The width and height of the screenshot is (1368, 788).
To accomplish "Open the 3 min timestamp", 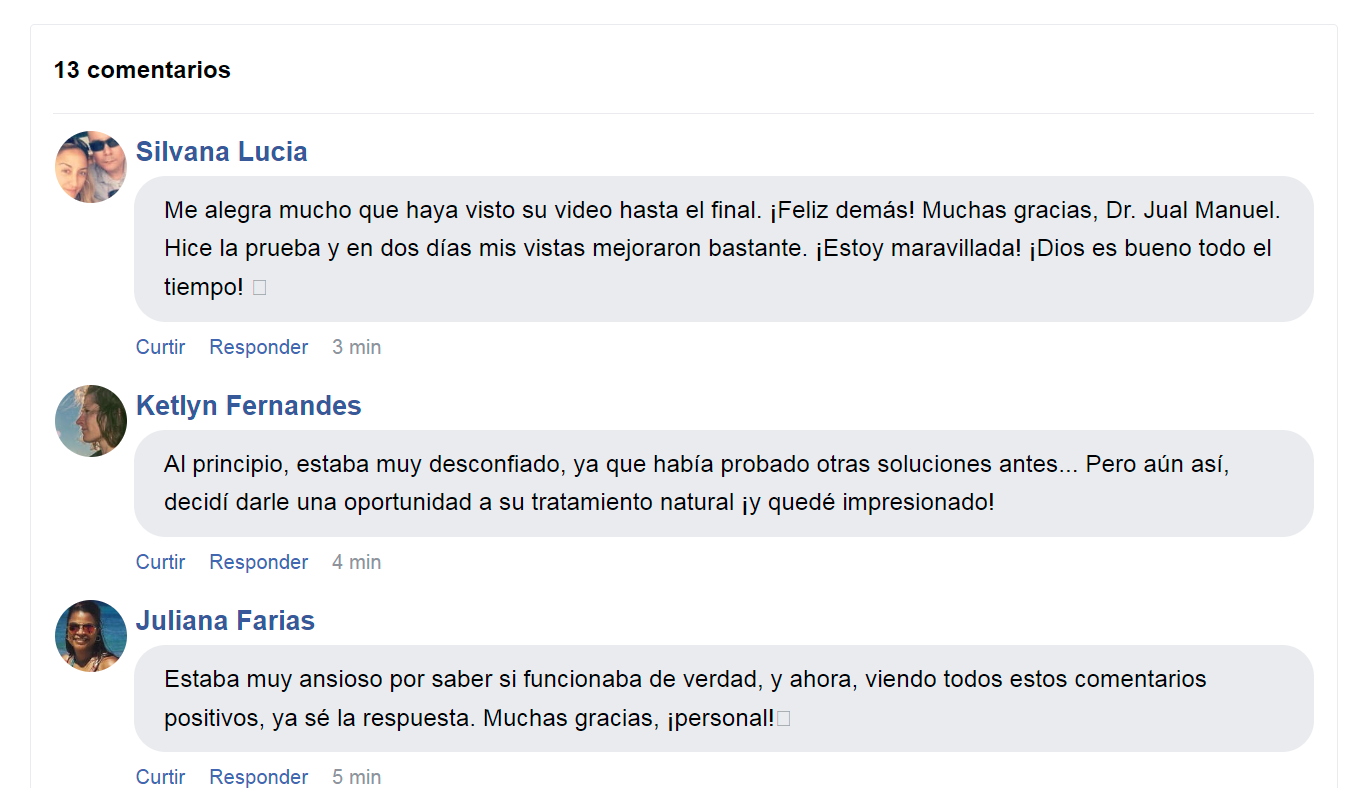I will point(356,347).
